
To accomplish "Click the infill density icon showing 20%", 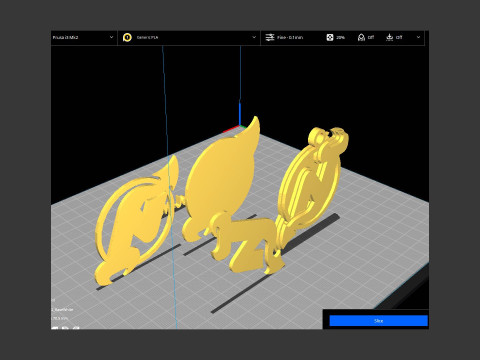I will [330, 37].
